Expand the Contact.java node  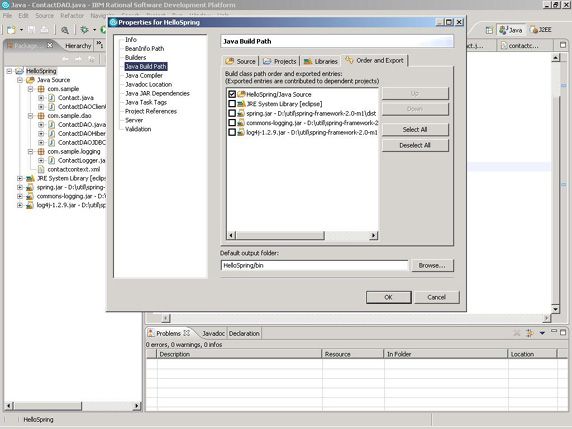pyautogui.click(x=41, y=98)
